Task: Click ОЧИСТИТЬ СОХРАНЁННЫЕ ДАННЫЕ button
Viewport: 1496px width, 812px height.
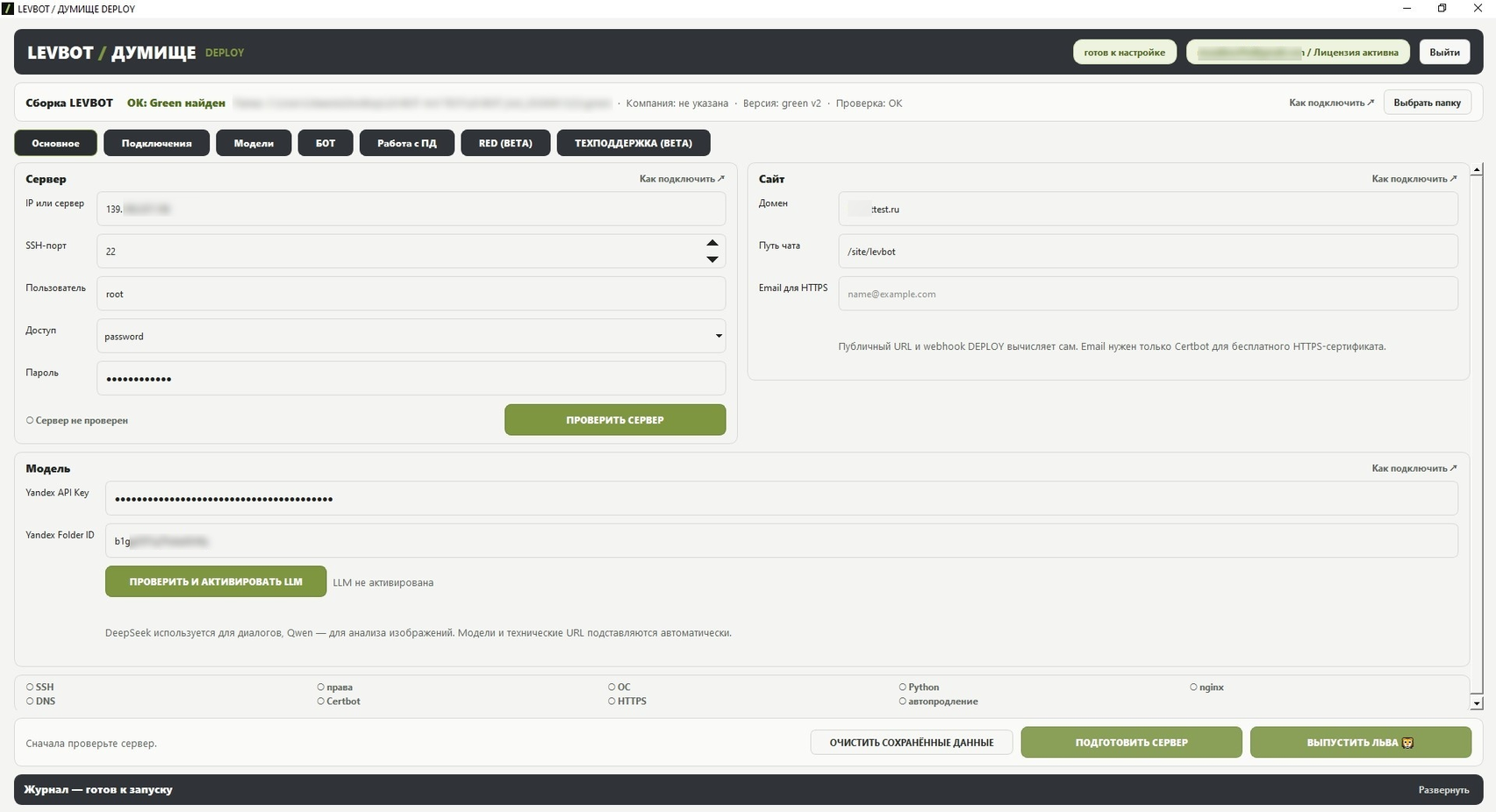Action: tap(912, 743)
